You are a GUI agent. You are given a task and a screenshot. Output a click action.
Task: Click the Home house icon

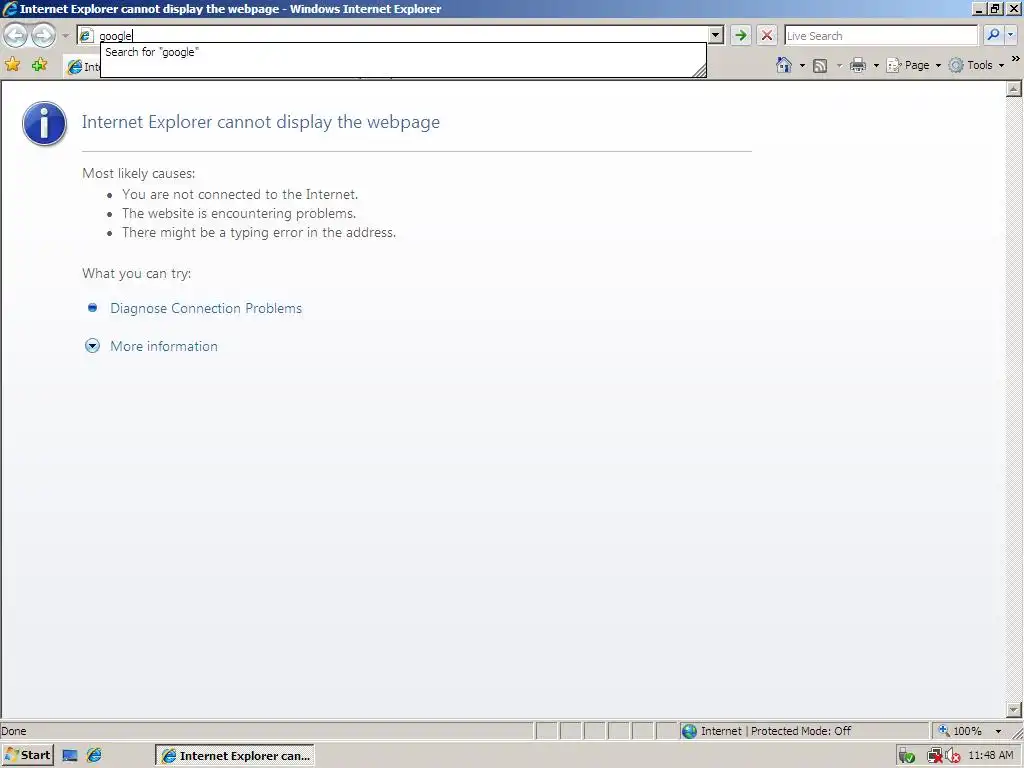(784, 65)
